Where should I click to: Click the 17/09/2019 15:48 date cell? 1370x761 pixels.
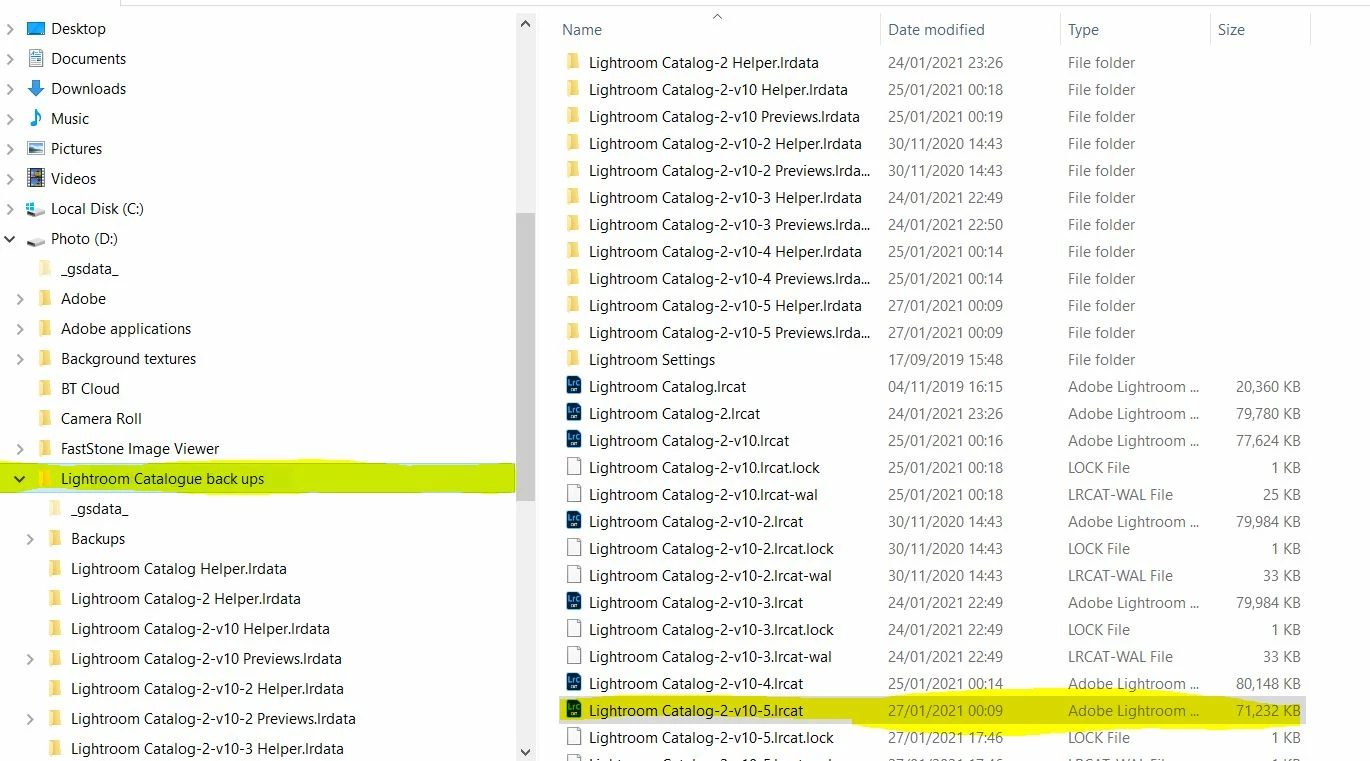click(945, 359)
